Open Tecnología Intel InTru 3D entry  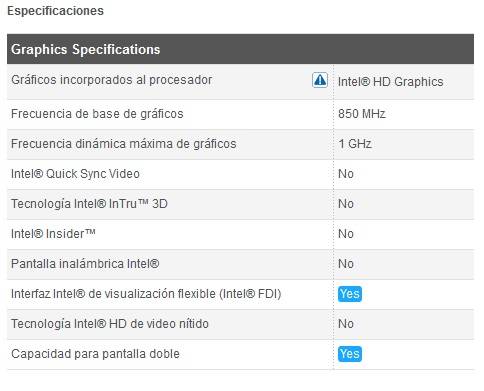pos(89,204)
